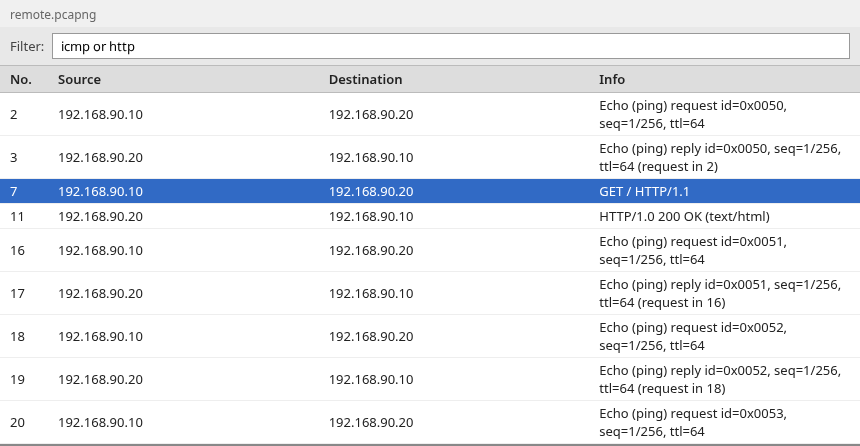
Task: Select packet number 3 cell
Action: (x=14, y=157)
